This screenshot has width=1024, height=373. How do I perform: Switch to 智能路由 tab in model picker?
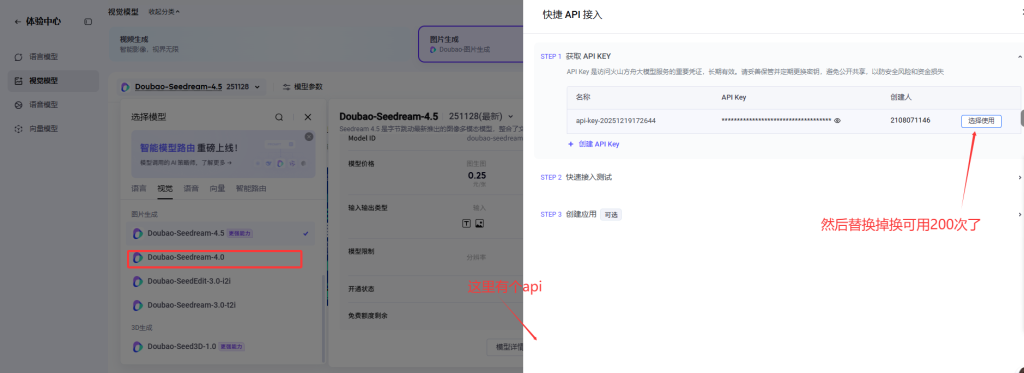click(x=251, y=188)
